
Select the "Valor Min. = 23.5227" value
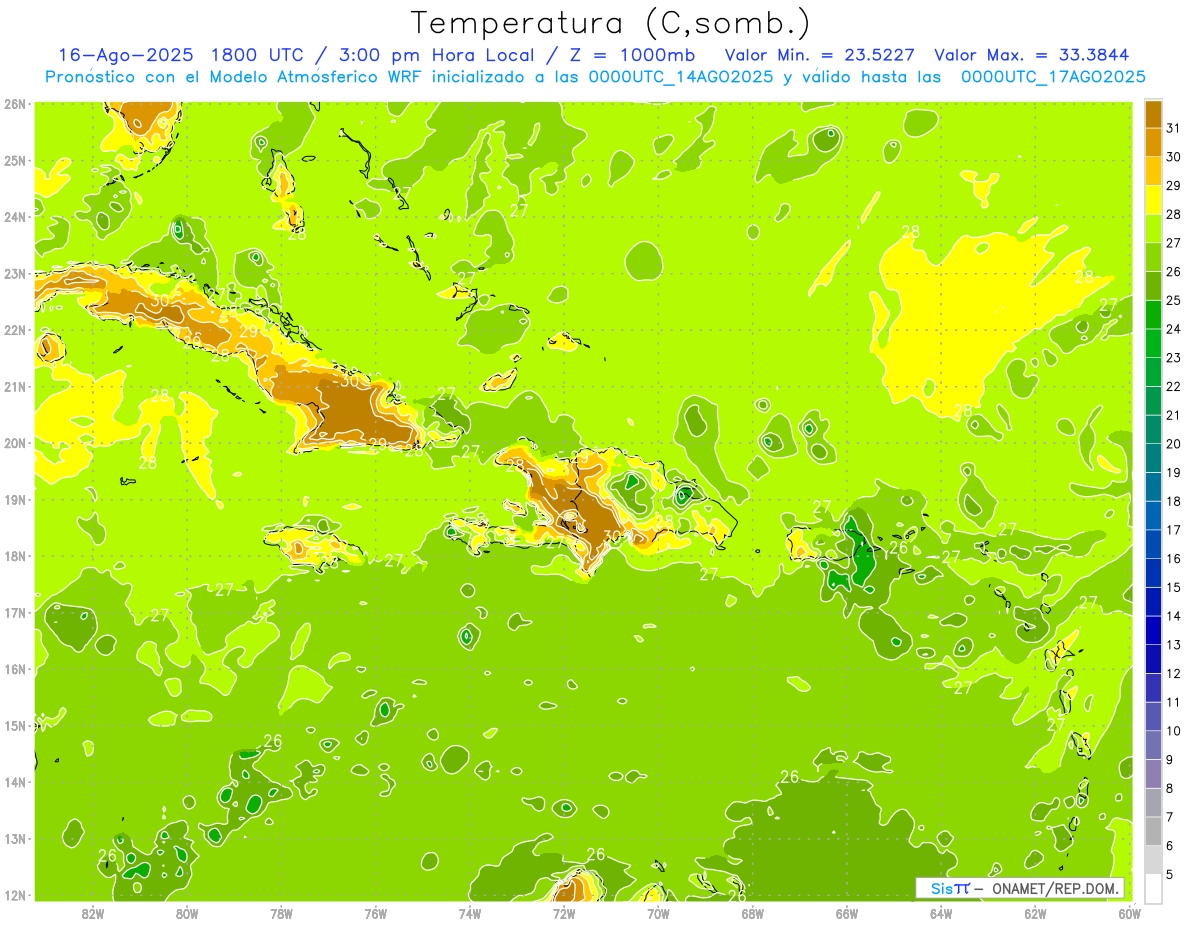pyautogui.click(x=821, y=54)
